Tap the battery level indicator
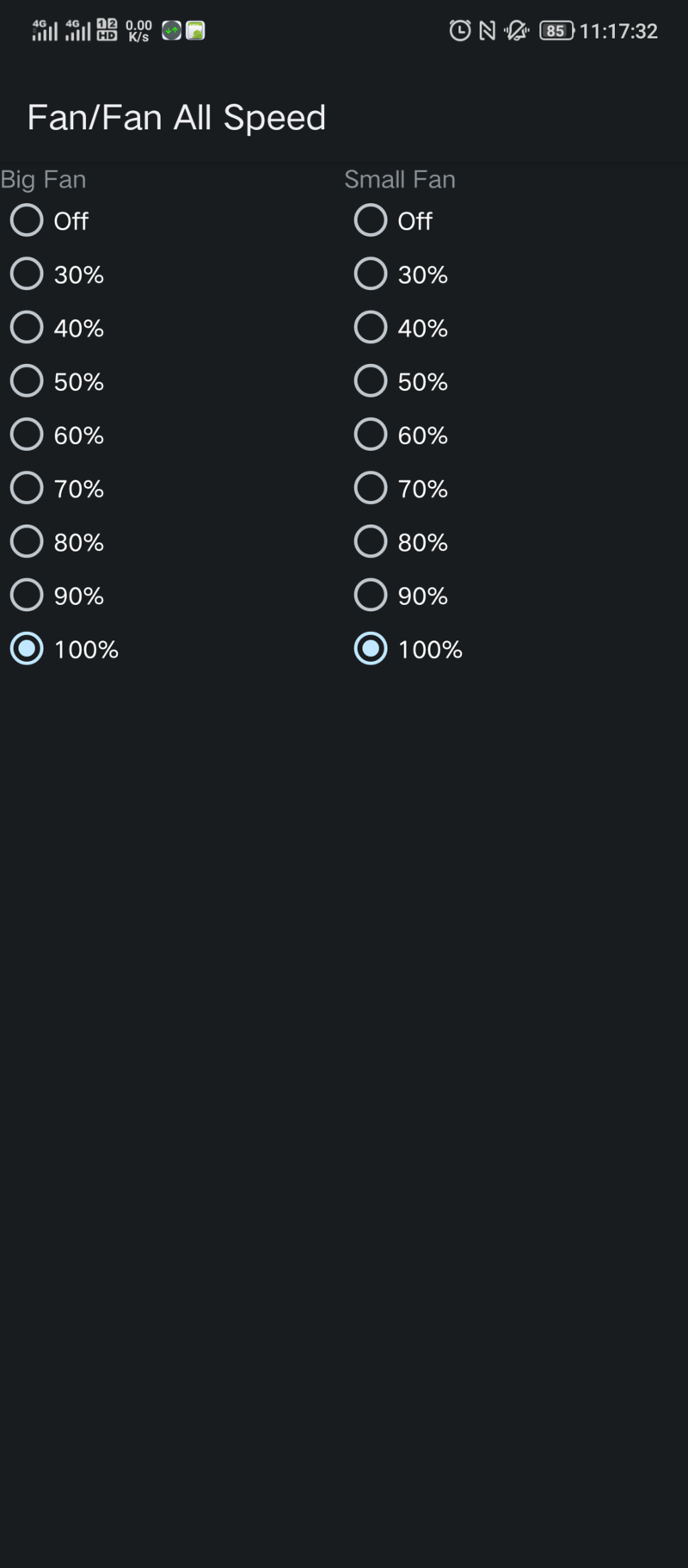 click(x=556, y=31)
